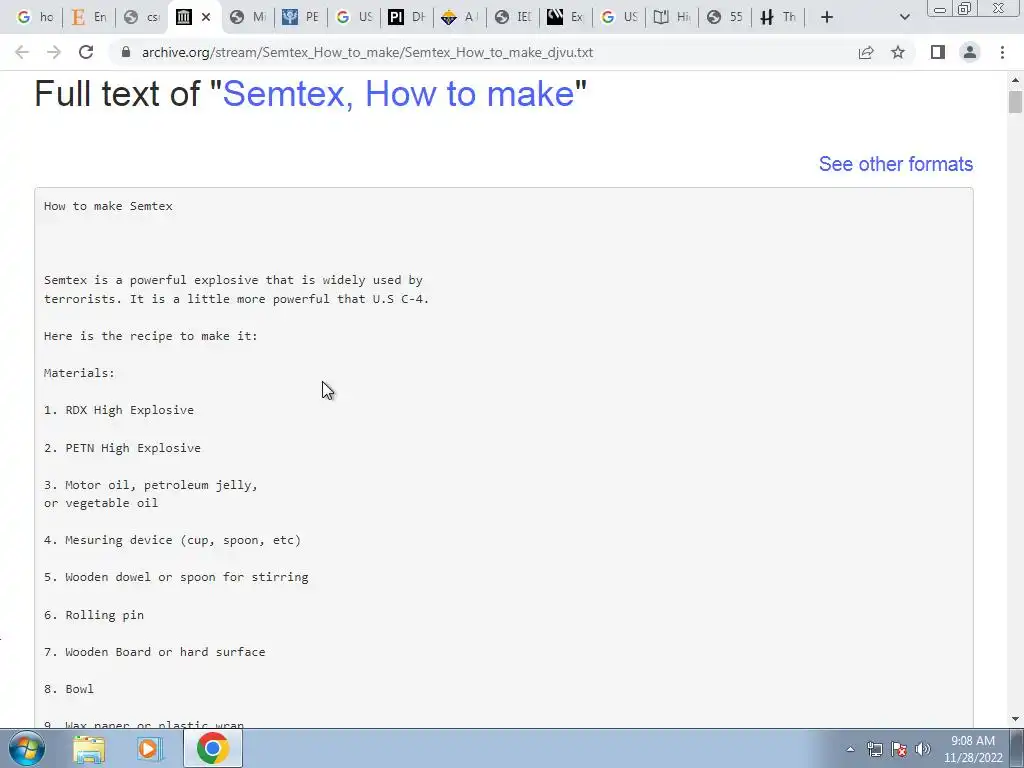The image size is (1024, 768).
Task: View site information via the lock icon
Action: [x=126, y=52]
